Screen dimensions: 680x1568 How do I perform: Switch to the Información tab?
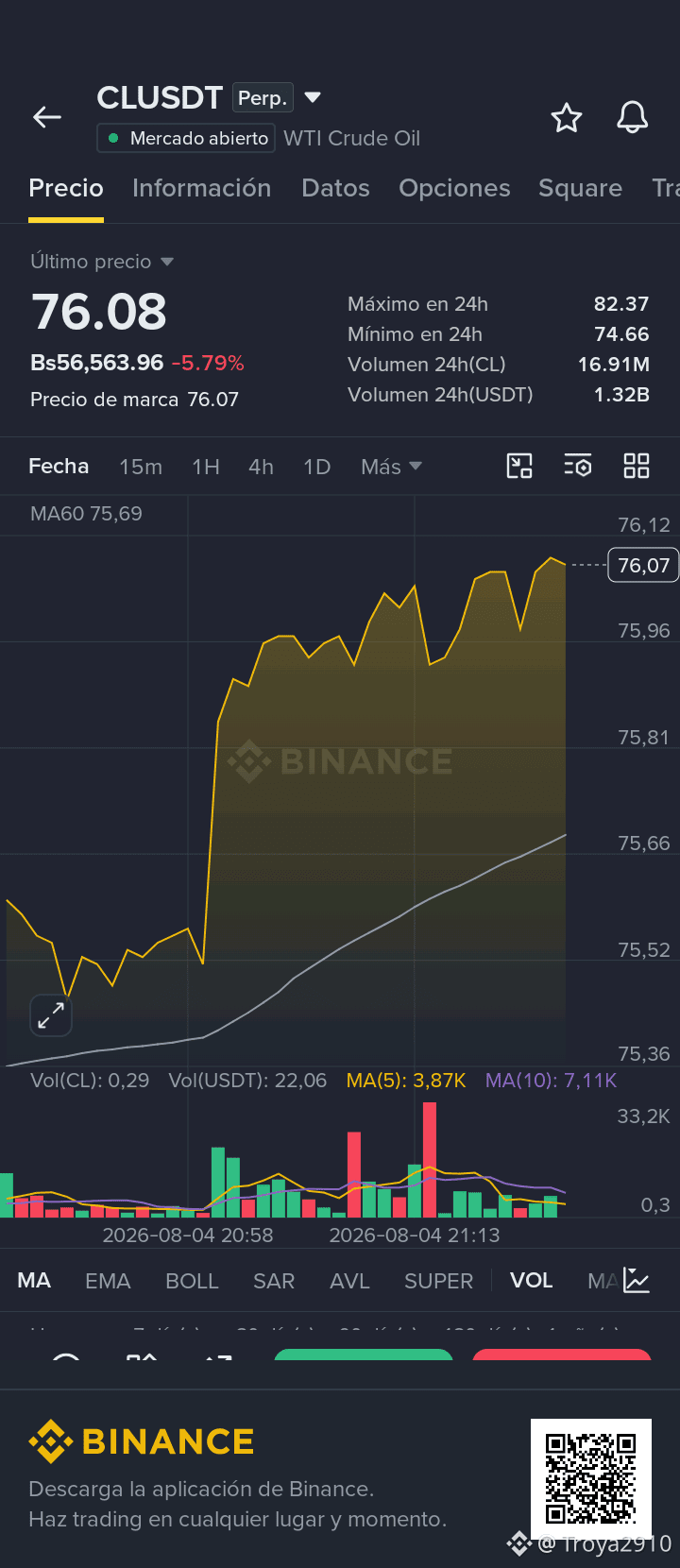click(202, 188)
